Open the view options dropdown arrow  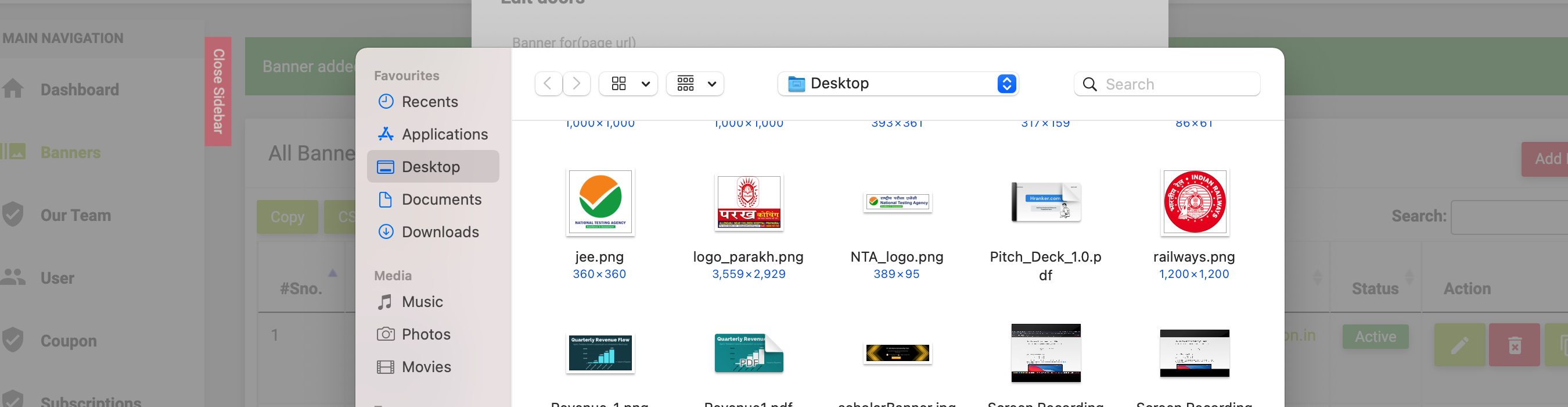tap(646, 84)
